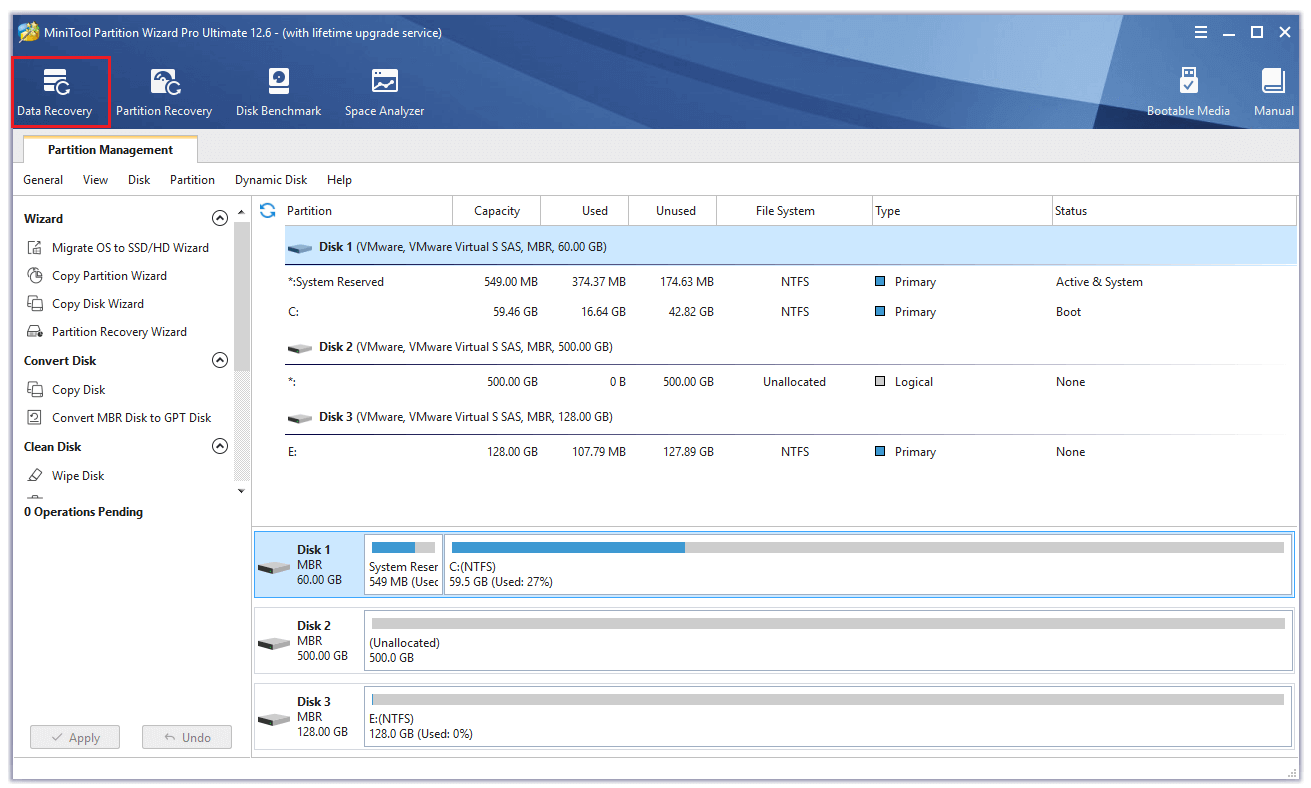Screen dimensions: 1311x788
Task: Click the Copy Partition Wizard icon
Action: 35,275
